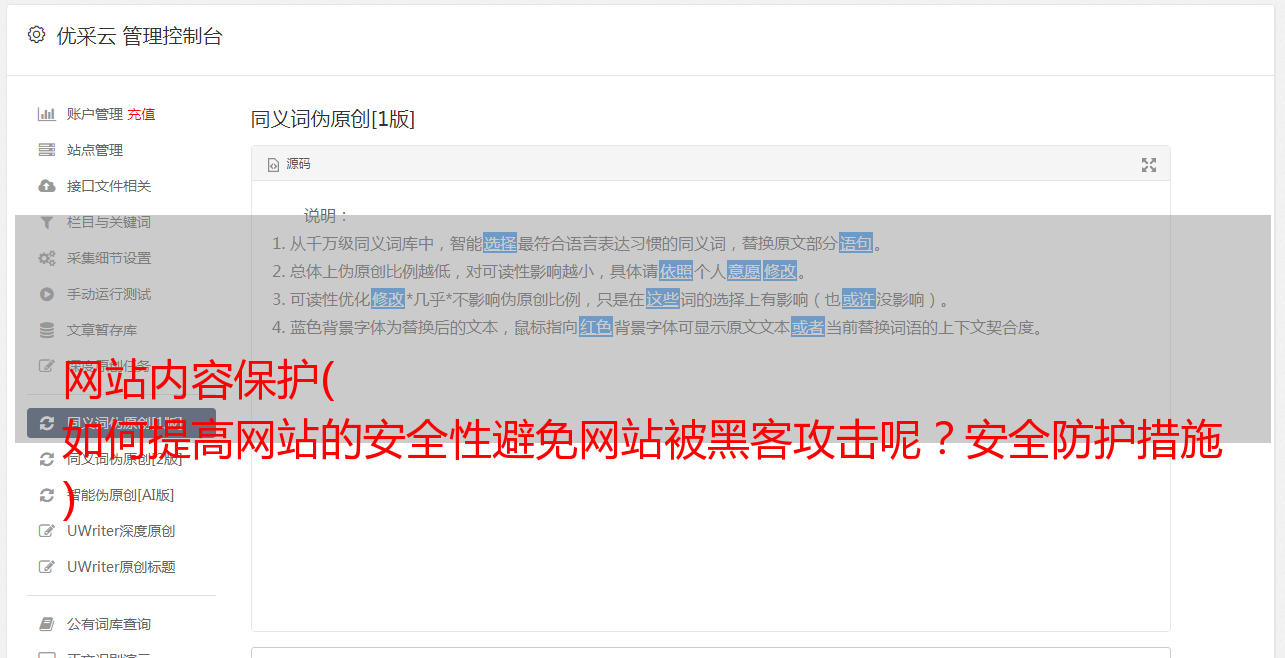Click the cogs icon for 采集细节设置

pyautogui.click(x=46, y=258)
